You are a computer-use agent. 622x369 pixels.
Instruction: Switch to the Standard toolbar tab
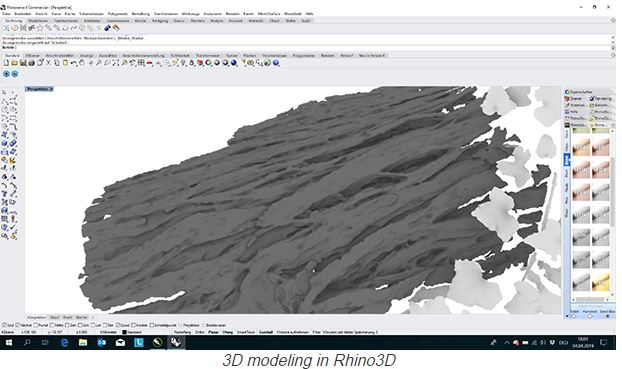point(12,55)
